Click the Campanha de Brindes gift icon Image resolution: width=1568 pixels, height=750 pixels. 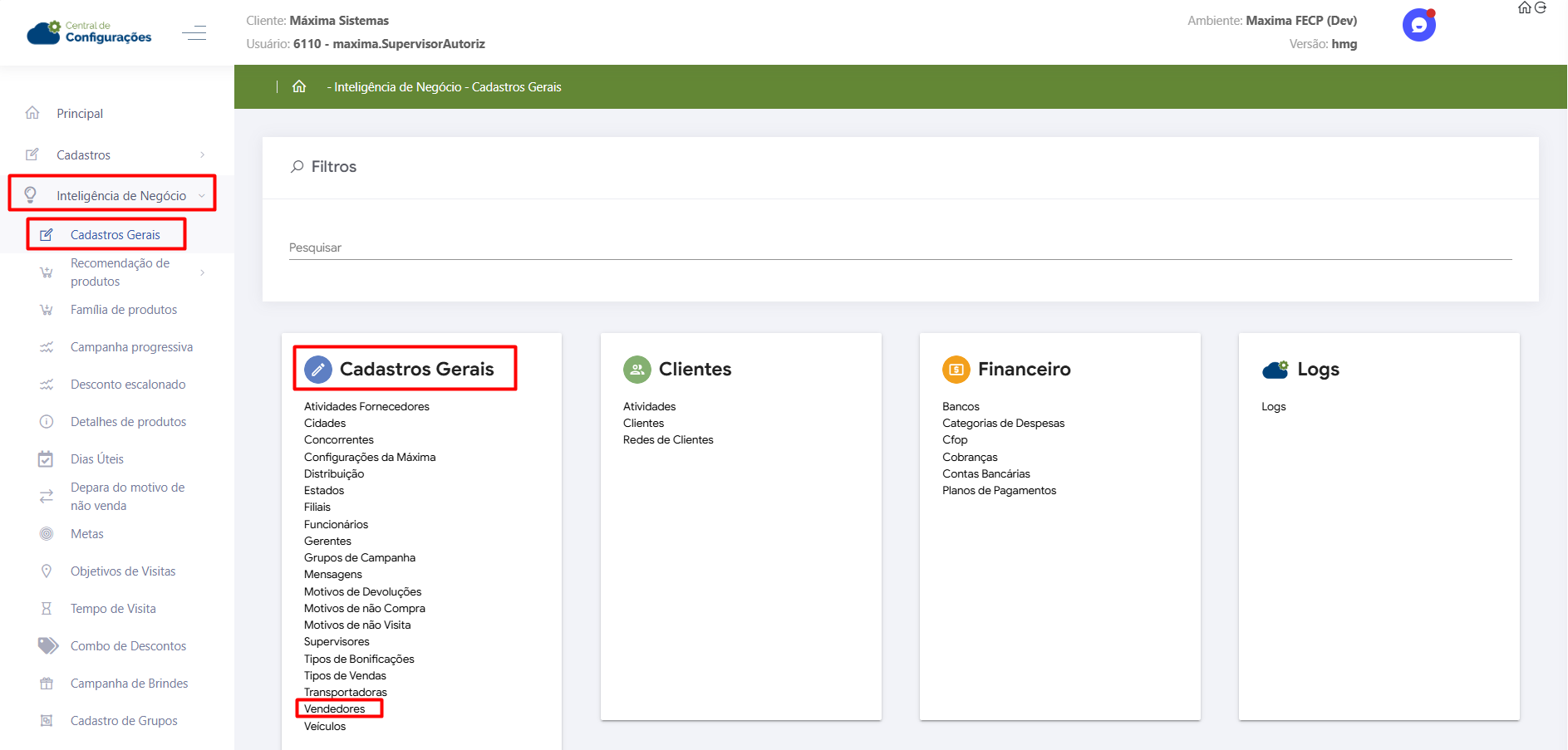[47, 684]
